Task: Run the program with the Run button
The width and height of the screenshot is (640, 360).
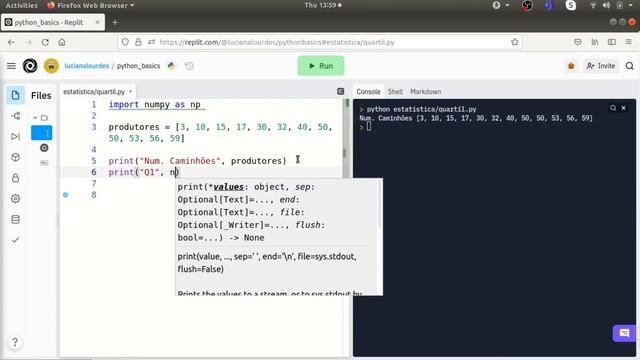Action: pos(321,66)
